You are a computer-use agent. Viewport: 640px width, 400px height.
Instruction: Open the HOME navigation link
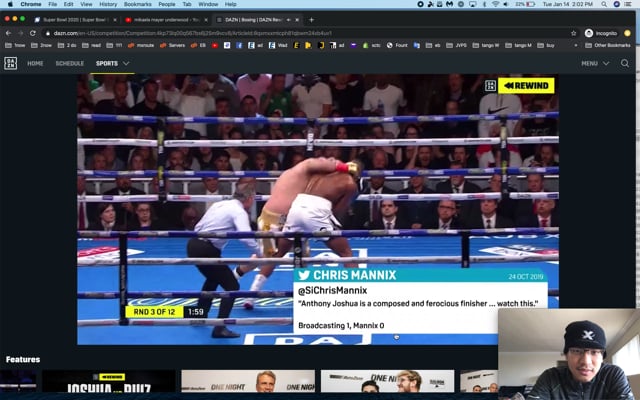point(35,63)
